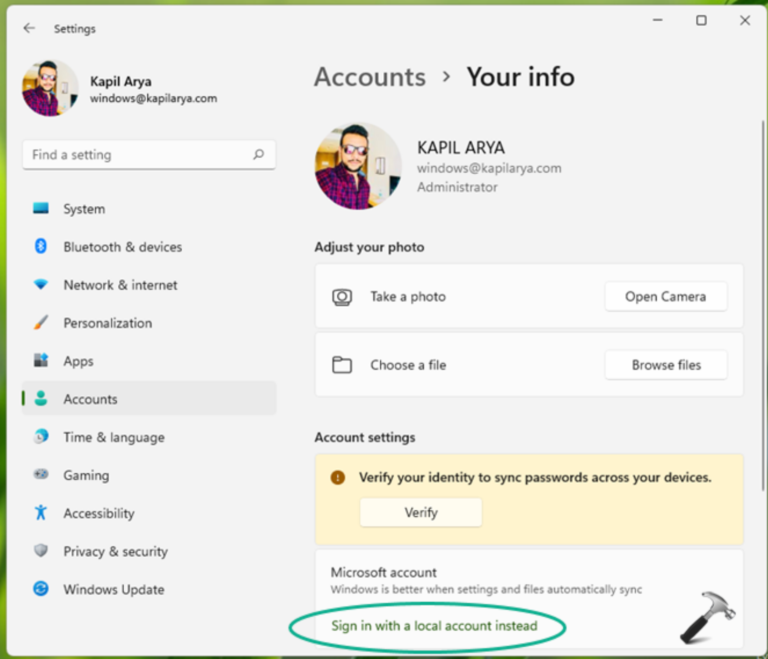Click the camera icon beside Take a photo
The width and height of the screenshot is (768, 659).
tap(342, 297)
